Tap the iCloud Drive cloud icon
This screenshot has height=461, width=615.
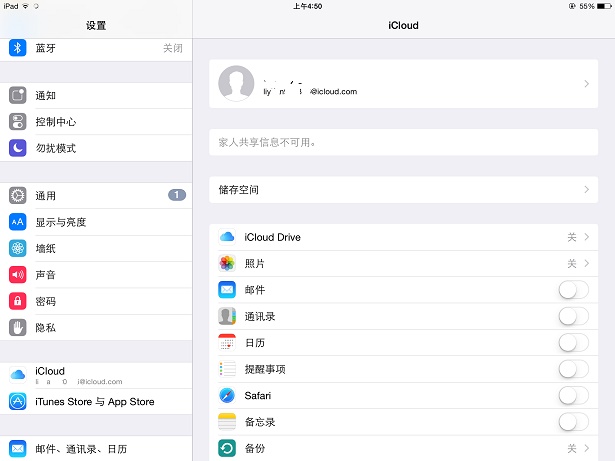point(227,237)
